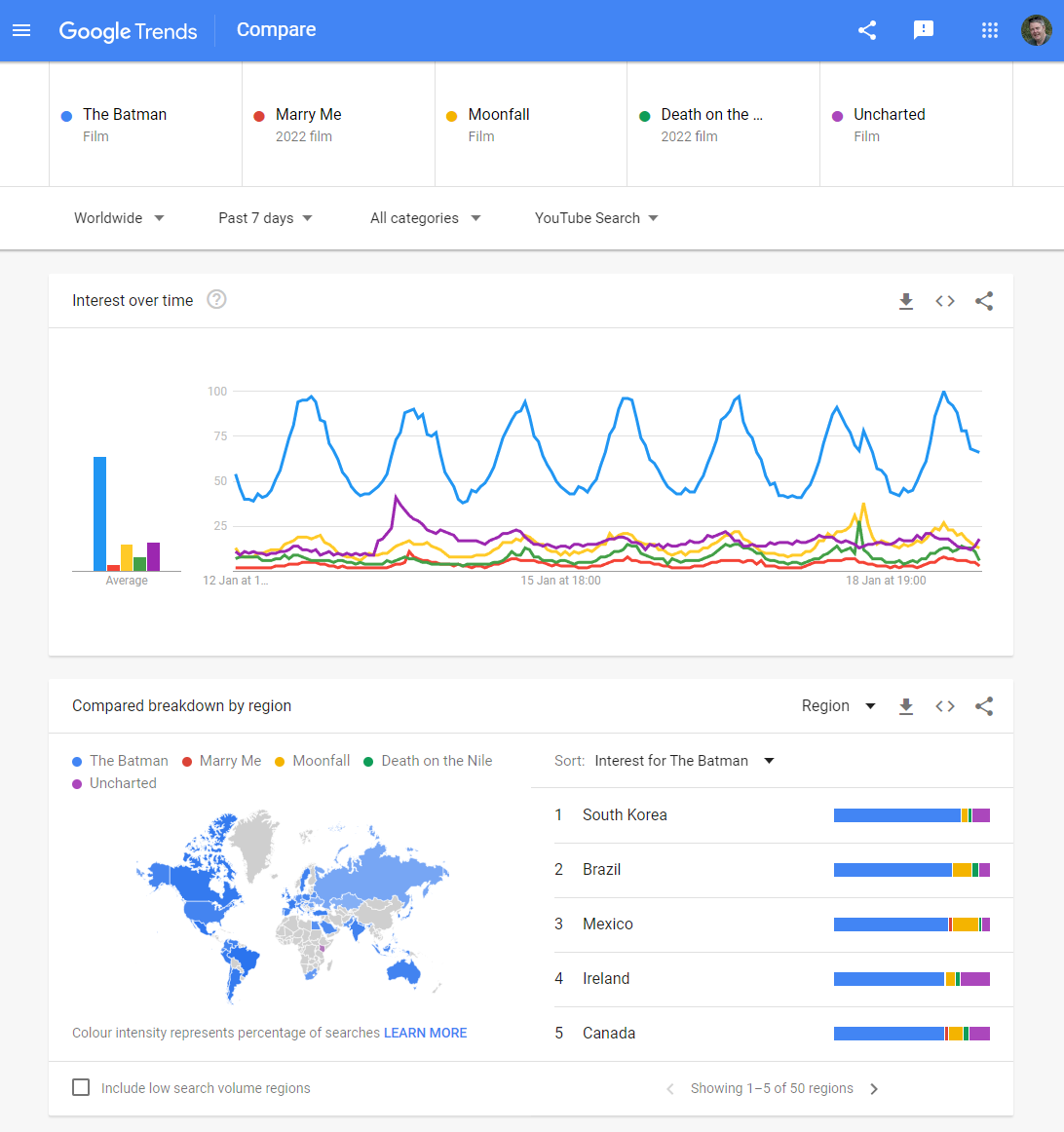Click Ireland stacked interest bar
Viewport: 1064px width, 1132px height.
tap(912, 979)
